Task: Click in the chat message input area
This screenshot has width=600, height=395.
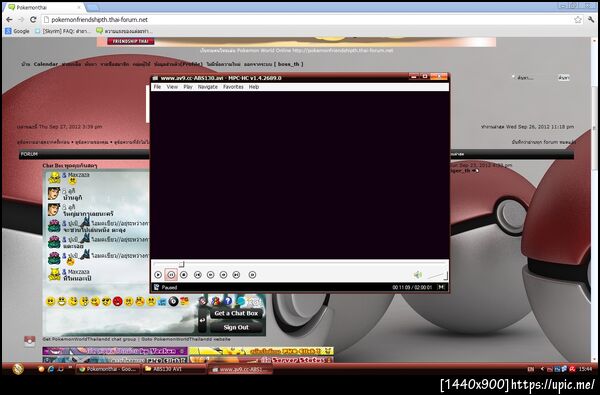Action: [121, 321]
